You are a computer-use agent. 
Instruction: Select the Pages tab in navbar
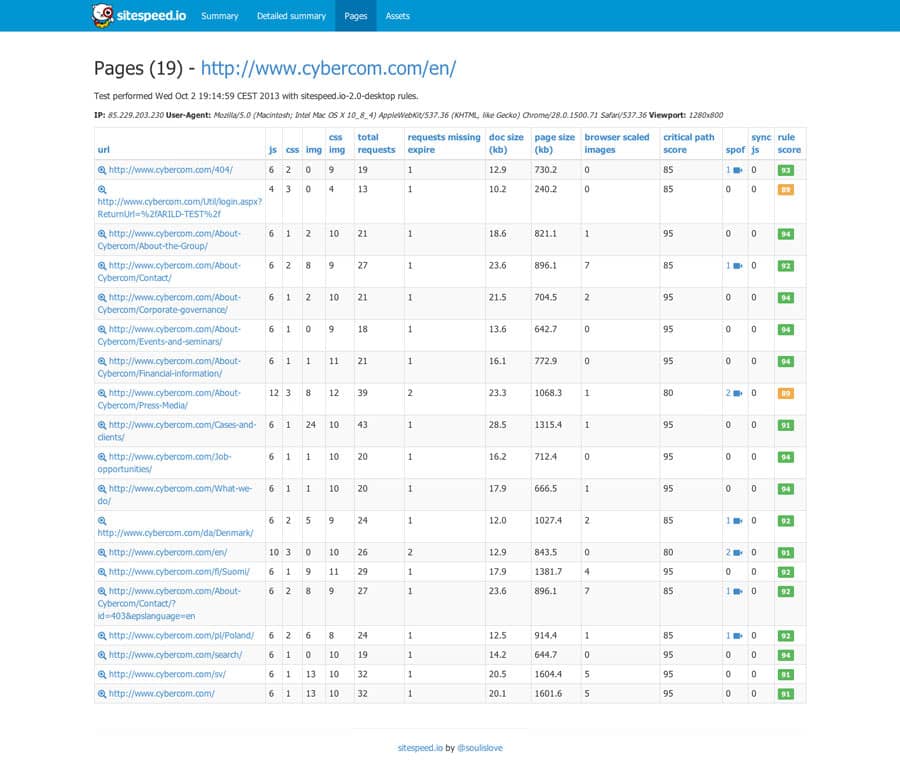point(355,16)
